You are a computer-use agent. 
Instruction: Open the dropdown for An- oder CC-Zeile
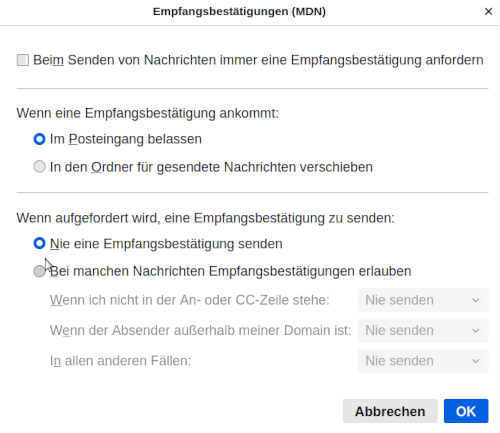click(x=423, y=300)
